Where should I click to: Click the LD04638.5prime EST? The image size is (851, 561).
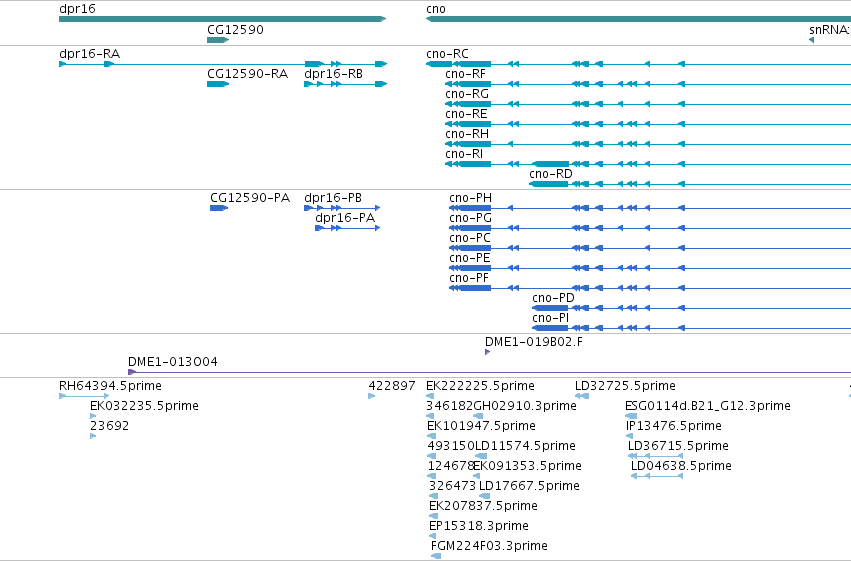click(657, 476)
